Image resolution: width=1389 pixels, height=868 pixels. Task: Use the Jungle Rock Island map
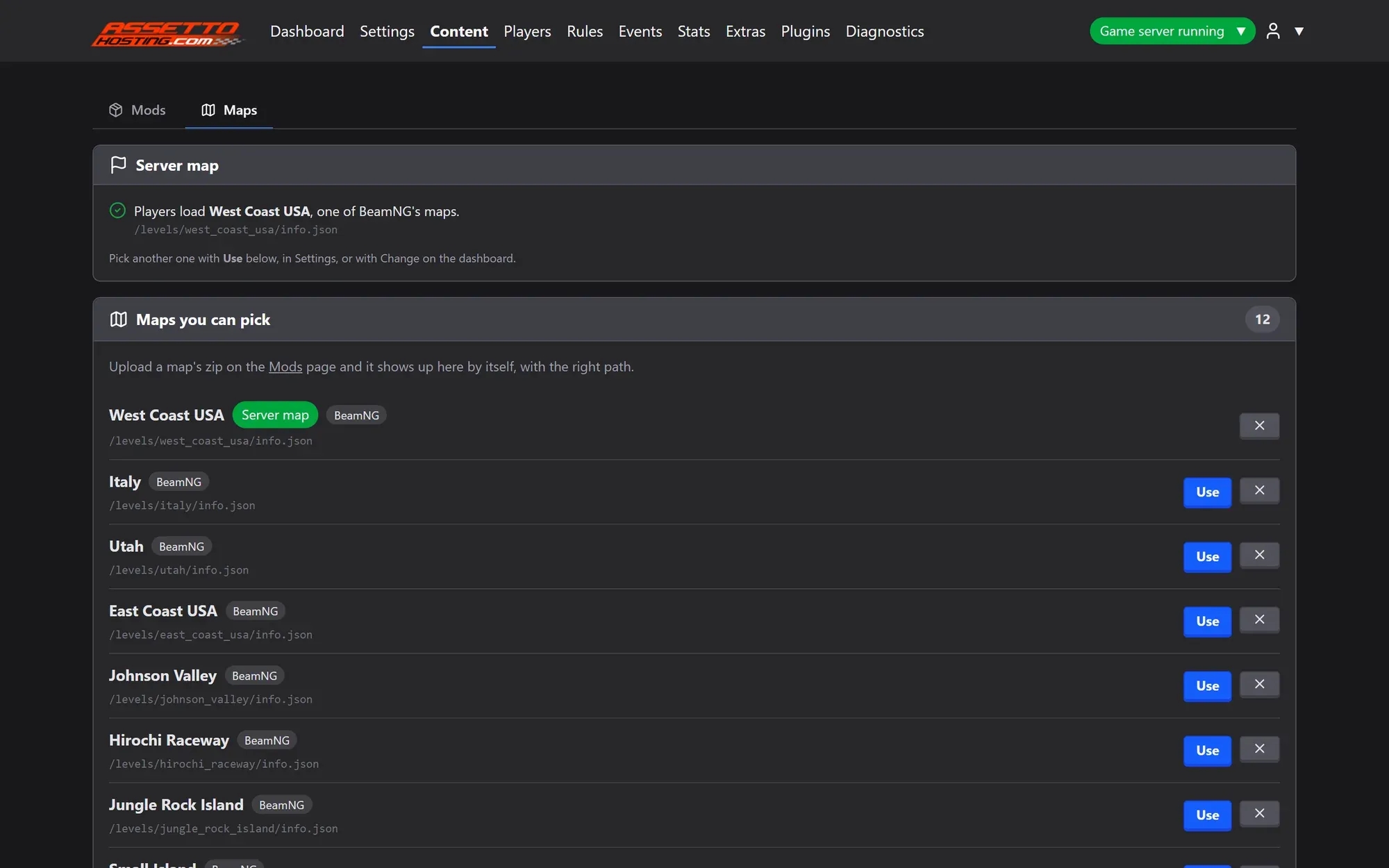click(x=1207, y=815)
